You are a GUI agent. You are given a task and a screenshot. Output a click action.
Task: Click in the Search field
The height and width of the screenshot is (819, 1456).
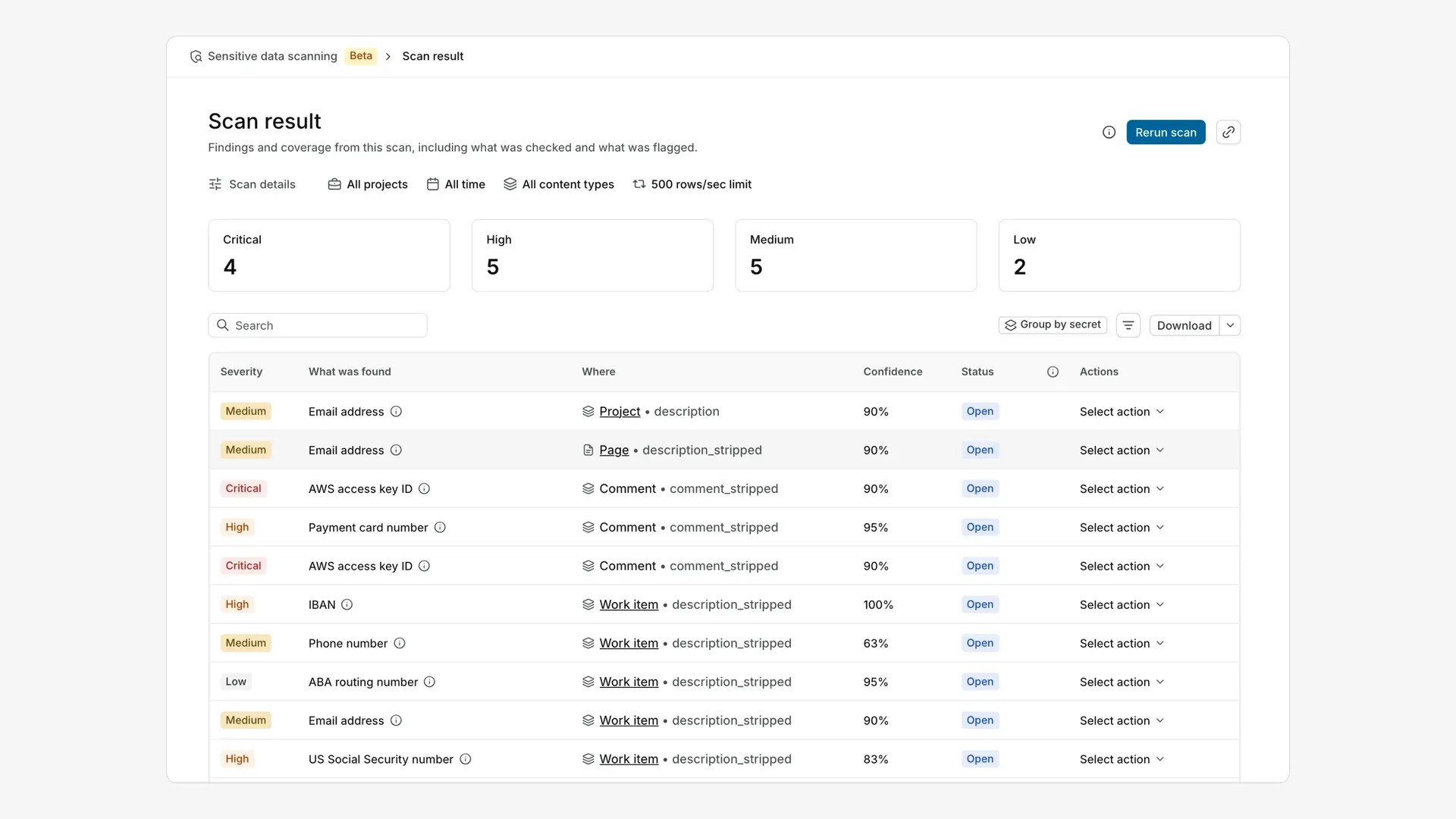[x=318, y=325]
